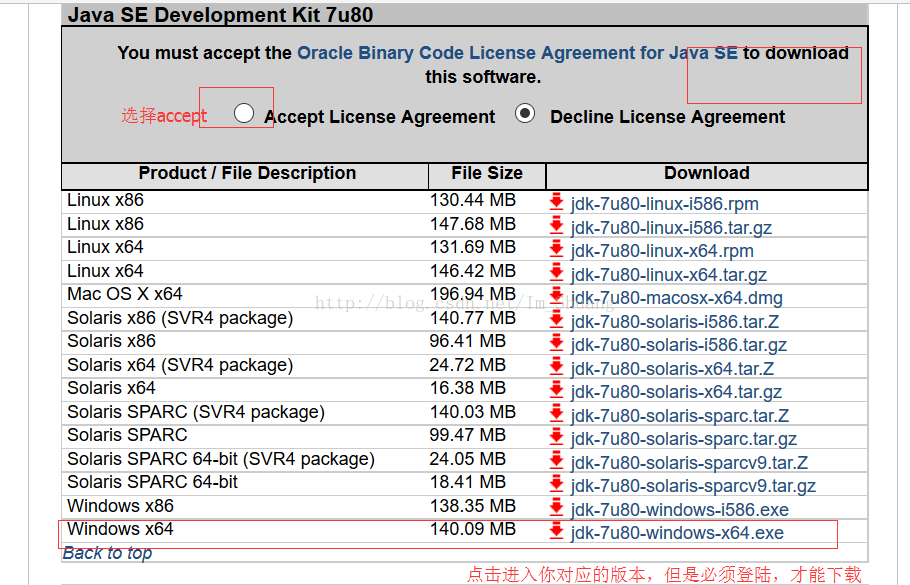Click the 196.94 MB file size
The width and height of the screenshot is (910, 585).
point(472,294)
